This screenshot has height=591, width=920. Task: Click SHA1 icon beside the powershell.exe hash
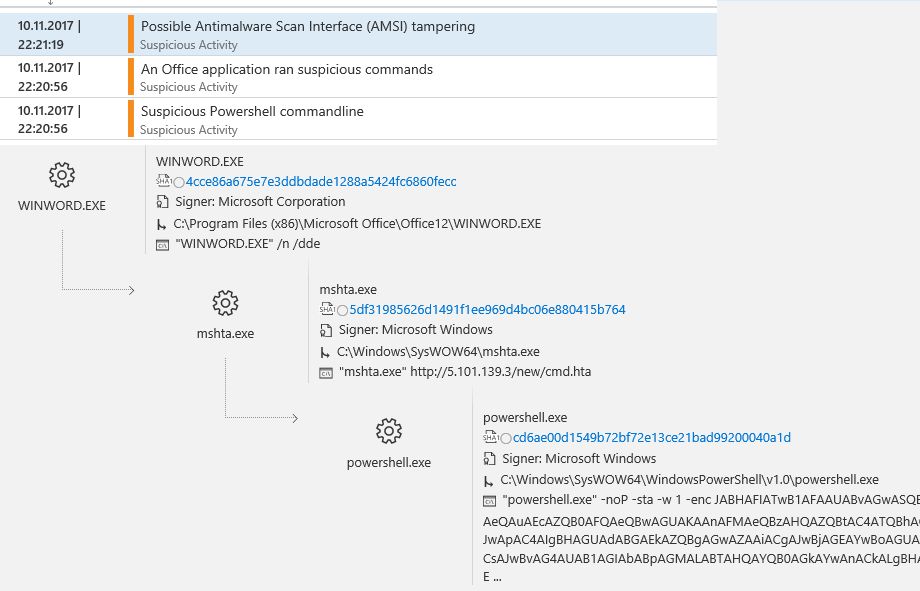[x=490, y=437]
